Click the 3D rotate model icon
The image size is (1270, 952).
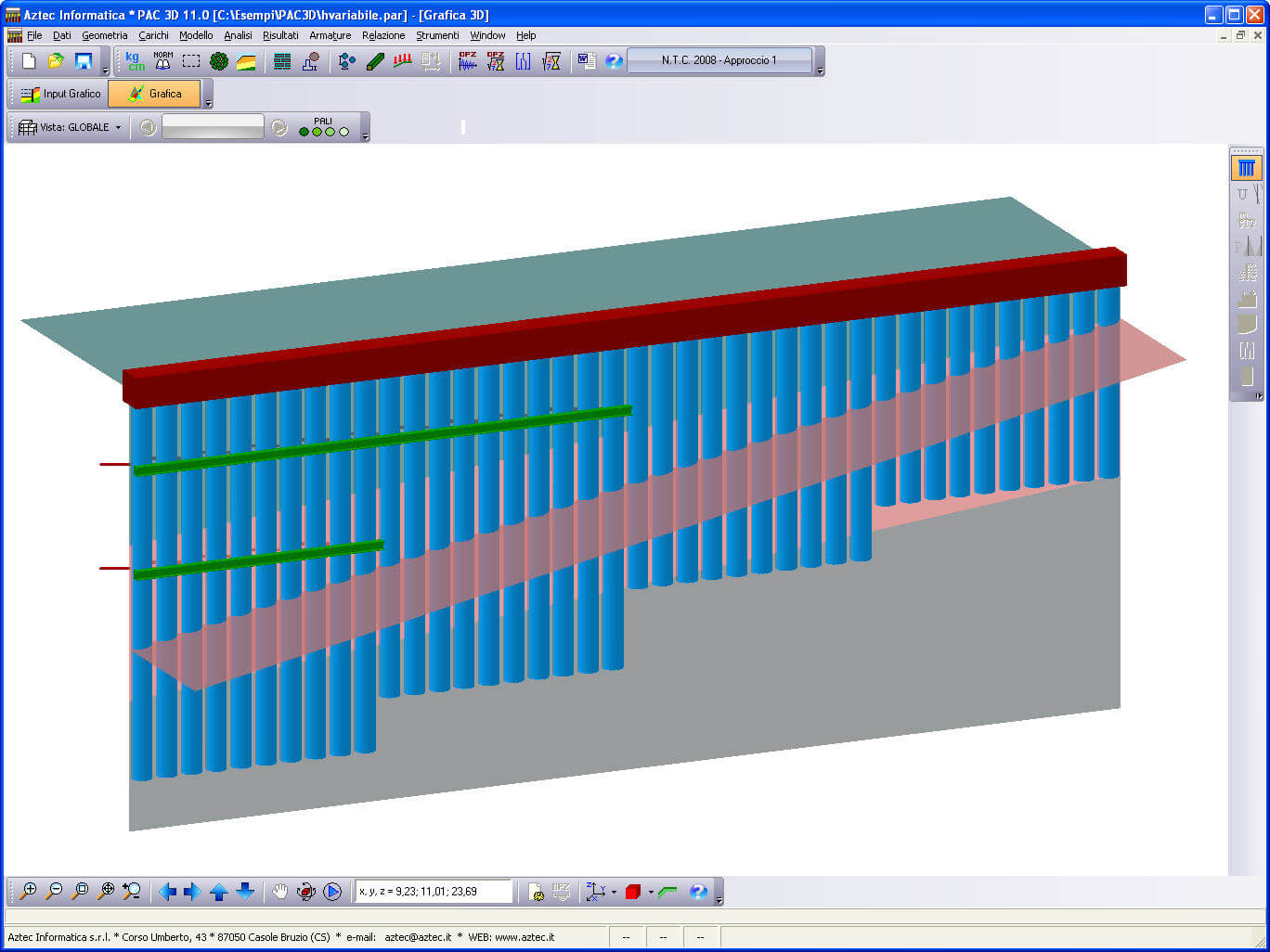[306, 892]
